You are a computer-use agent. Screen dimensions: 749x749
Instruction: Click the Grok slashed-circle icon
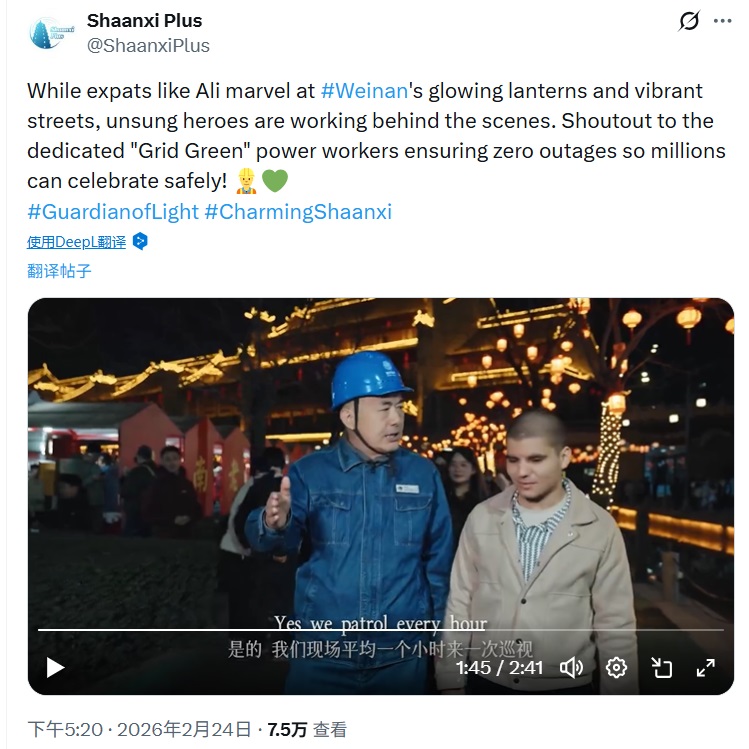click(689, 22)
